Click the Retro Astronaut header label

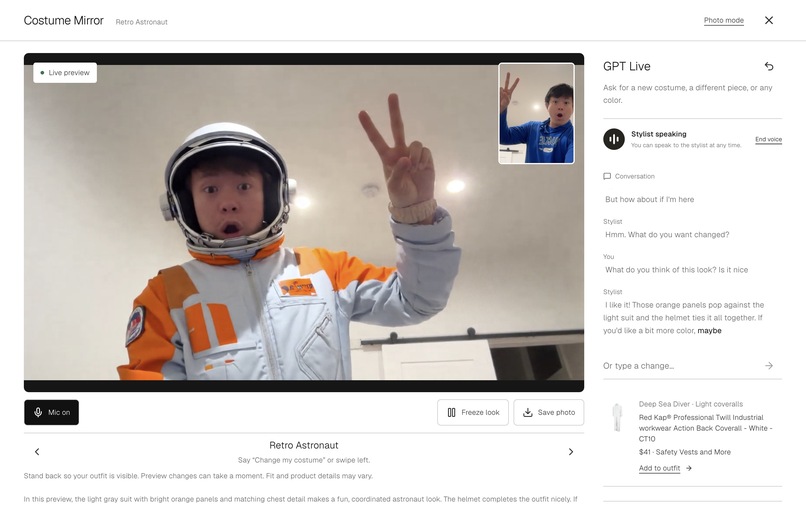pos(141,22)
